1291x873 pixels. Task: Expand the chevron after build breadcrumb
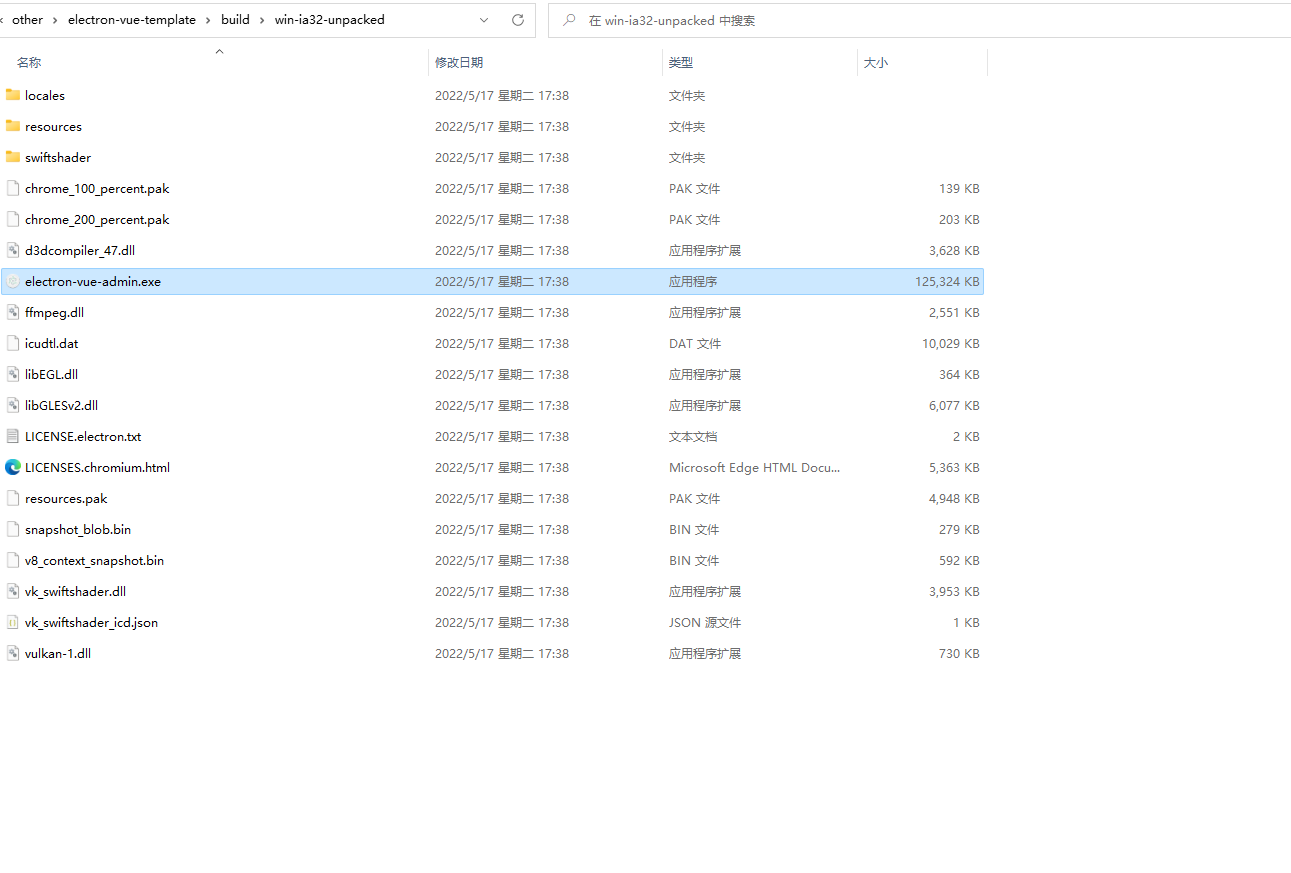point(262,20)
